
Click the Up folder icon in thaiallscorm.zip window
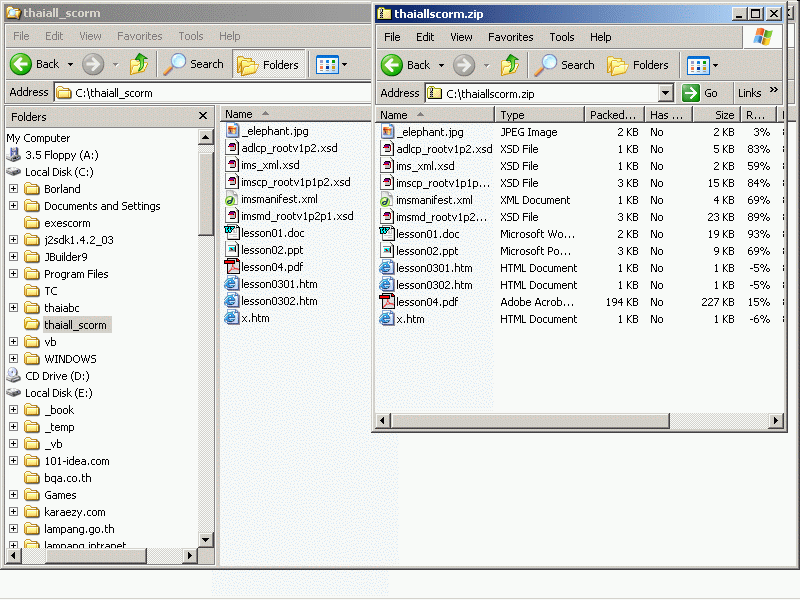click(x=510, y=65)
